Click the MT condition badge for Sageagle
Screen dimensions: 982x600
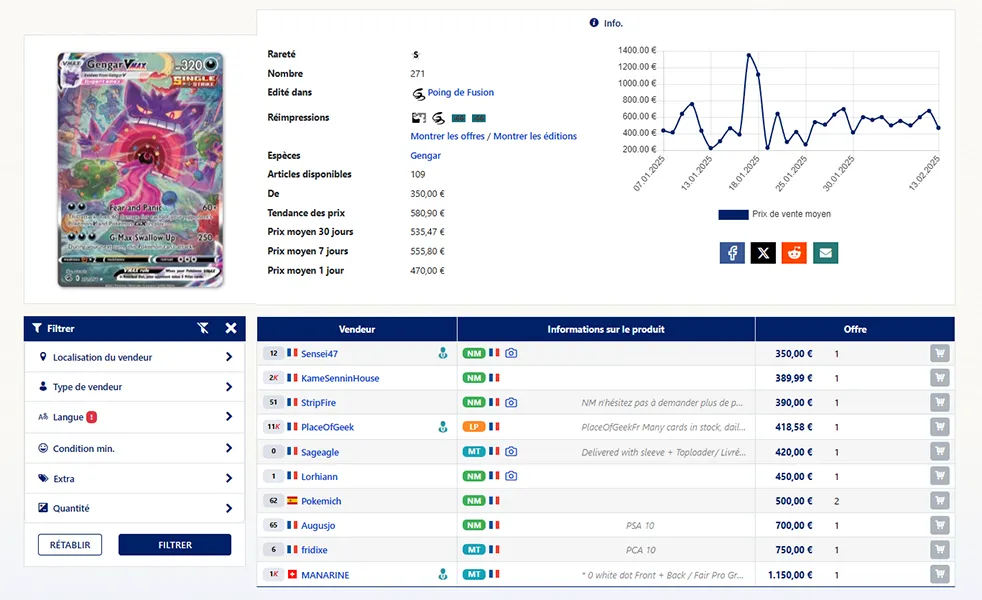point(474,452)
